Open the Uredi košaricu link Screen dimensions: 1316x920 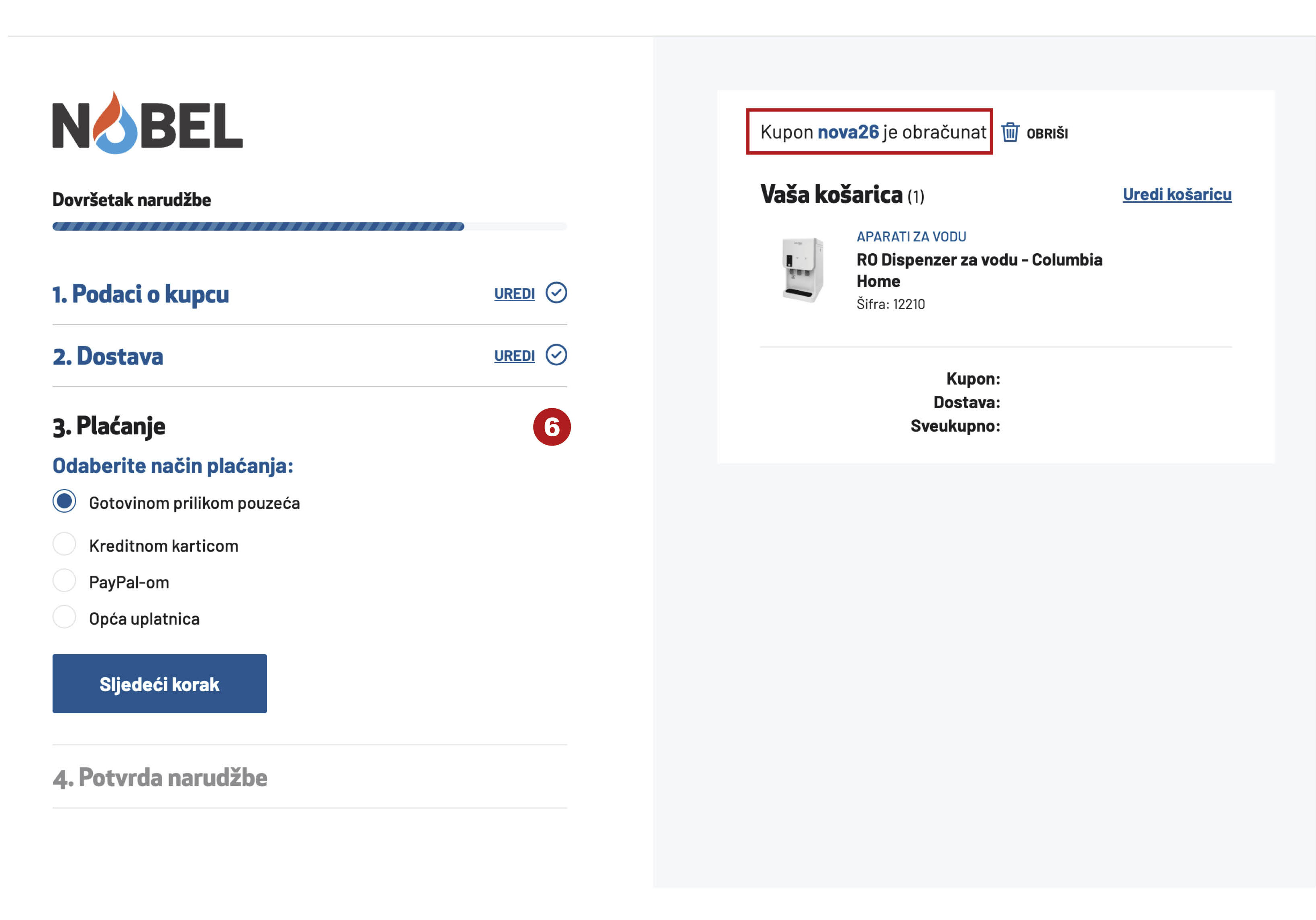pyautogui.click(x=1177, y=195)
